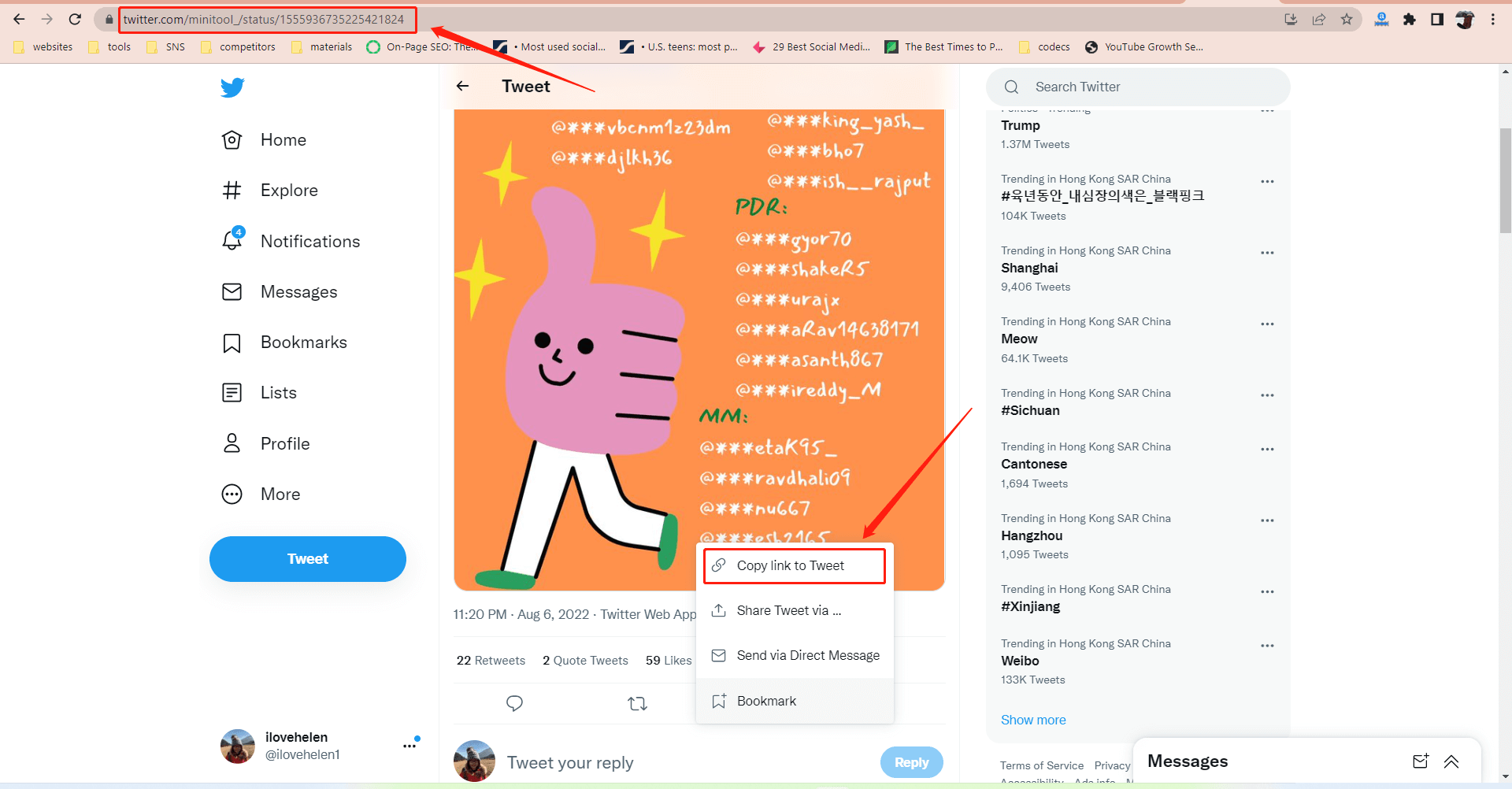Click in the Search Twitter field

coord(1138,87)
